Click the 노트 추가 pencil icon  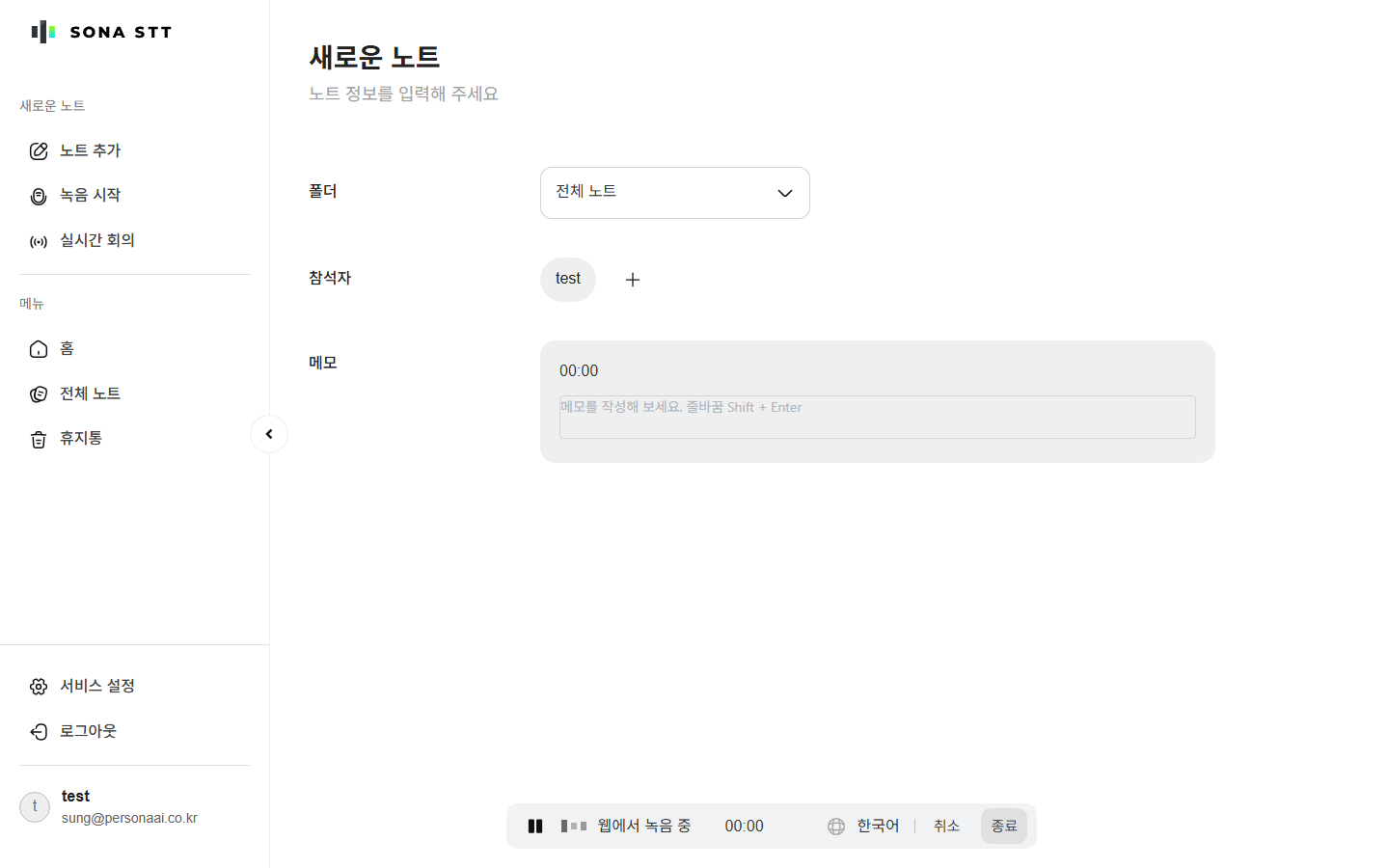(39, 150)
